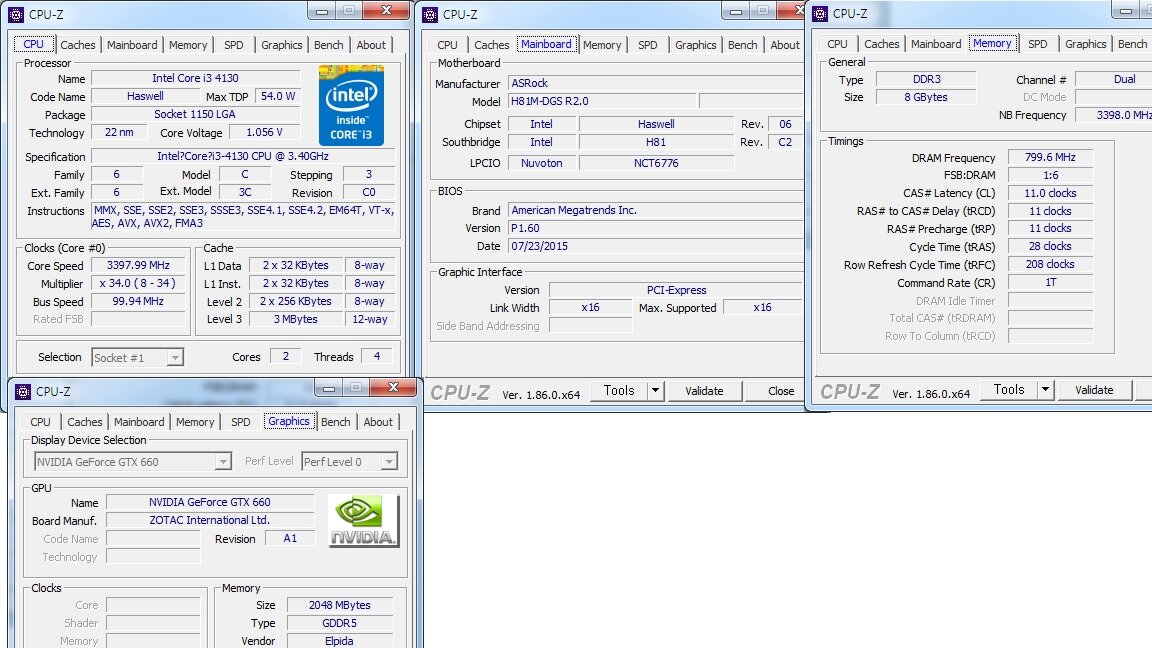The image size is (1152, 648).
Task: Click the processor name "Intel Core i3 4130"
Action: (x=195, y=78)
